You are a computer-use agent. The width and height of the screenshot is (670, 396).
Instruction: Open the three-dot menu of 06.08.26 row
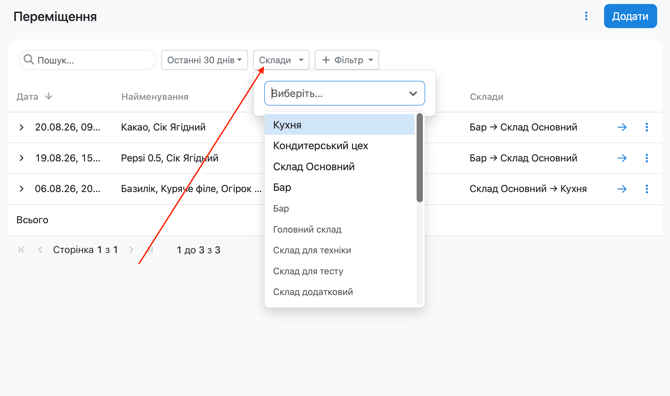646,189
